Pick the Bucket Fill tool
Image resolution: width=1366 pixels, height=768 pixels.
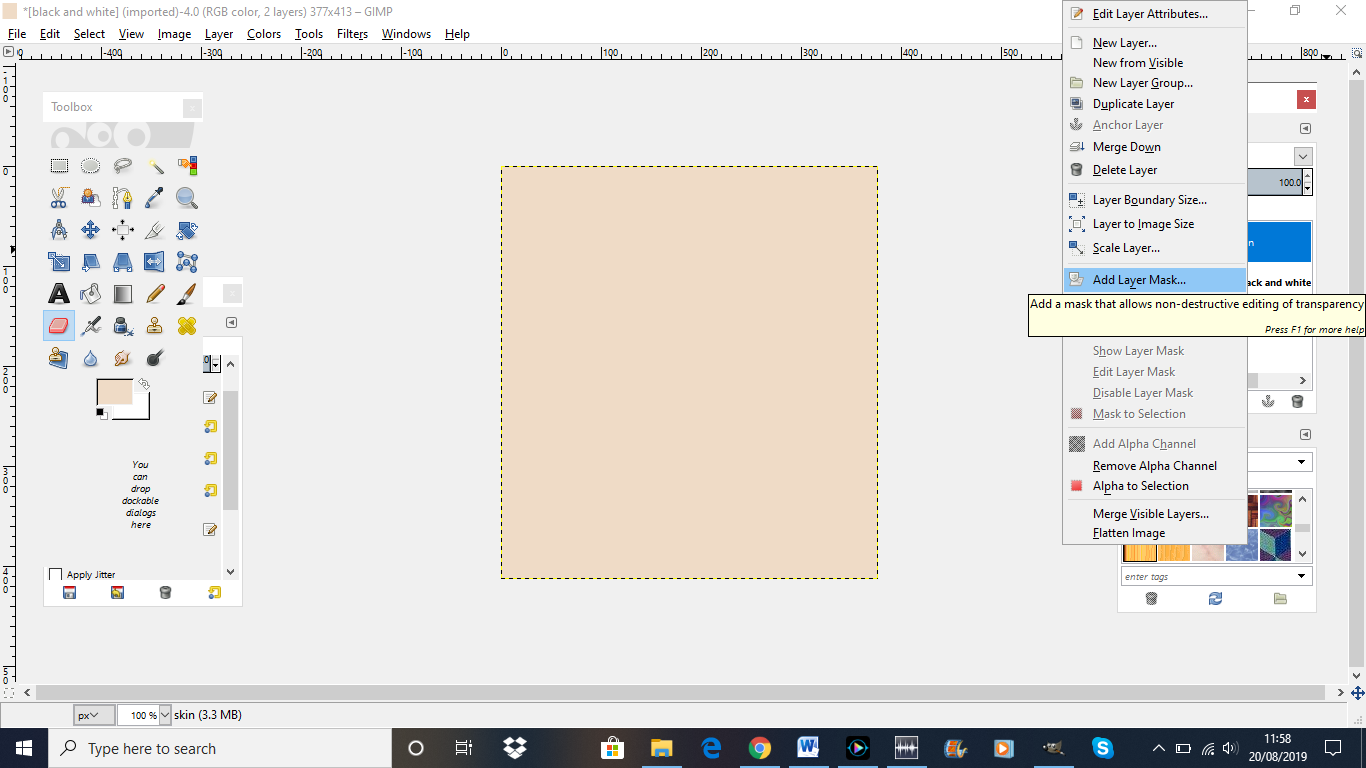tap(90, 293)
